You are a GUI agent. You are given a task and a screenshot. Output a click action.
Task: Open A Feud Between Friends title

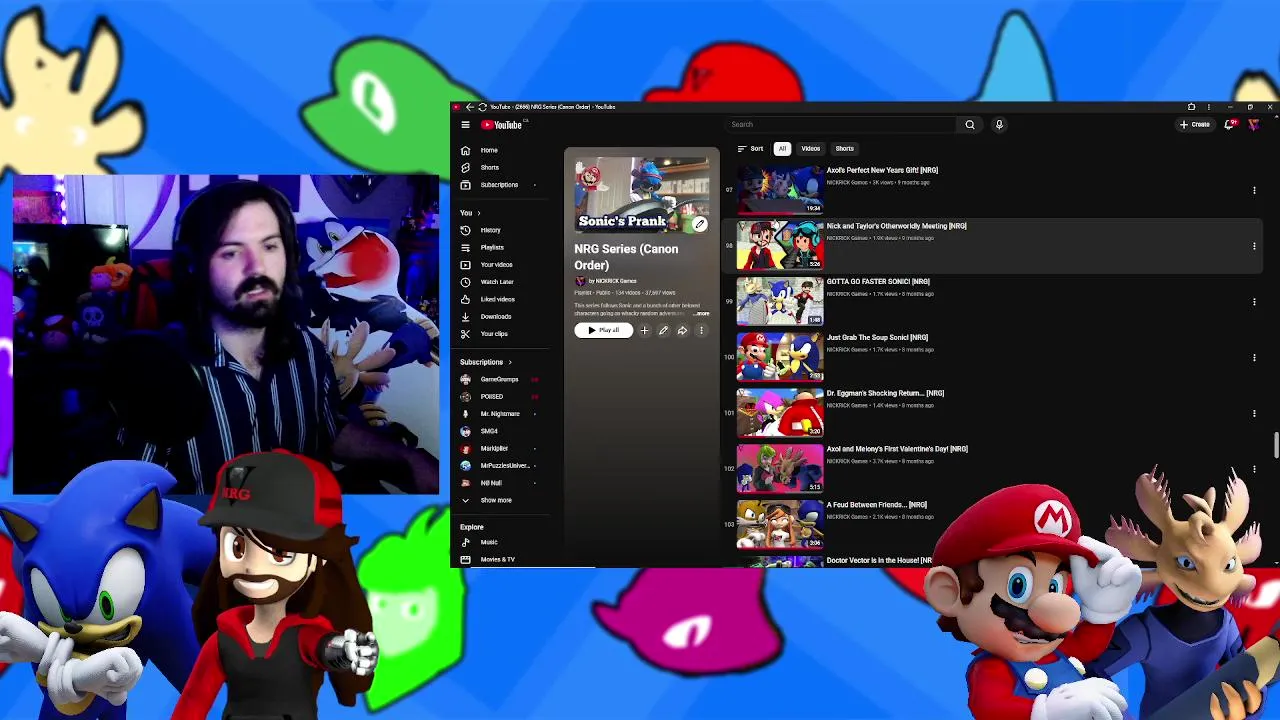(877, 505)
